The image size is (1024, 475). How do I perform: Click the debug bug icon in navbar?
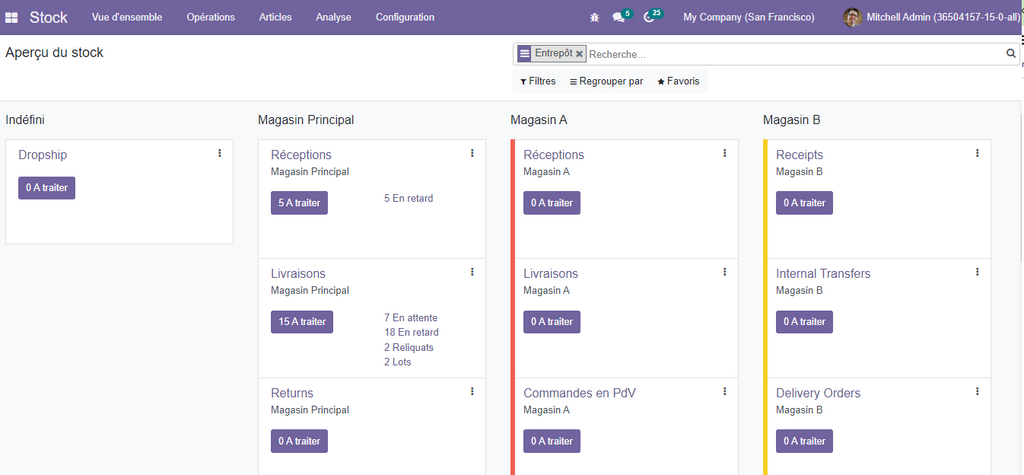pos(595,17)
